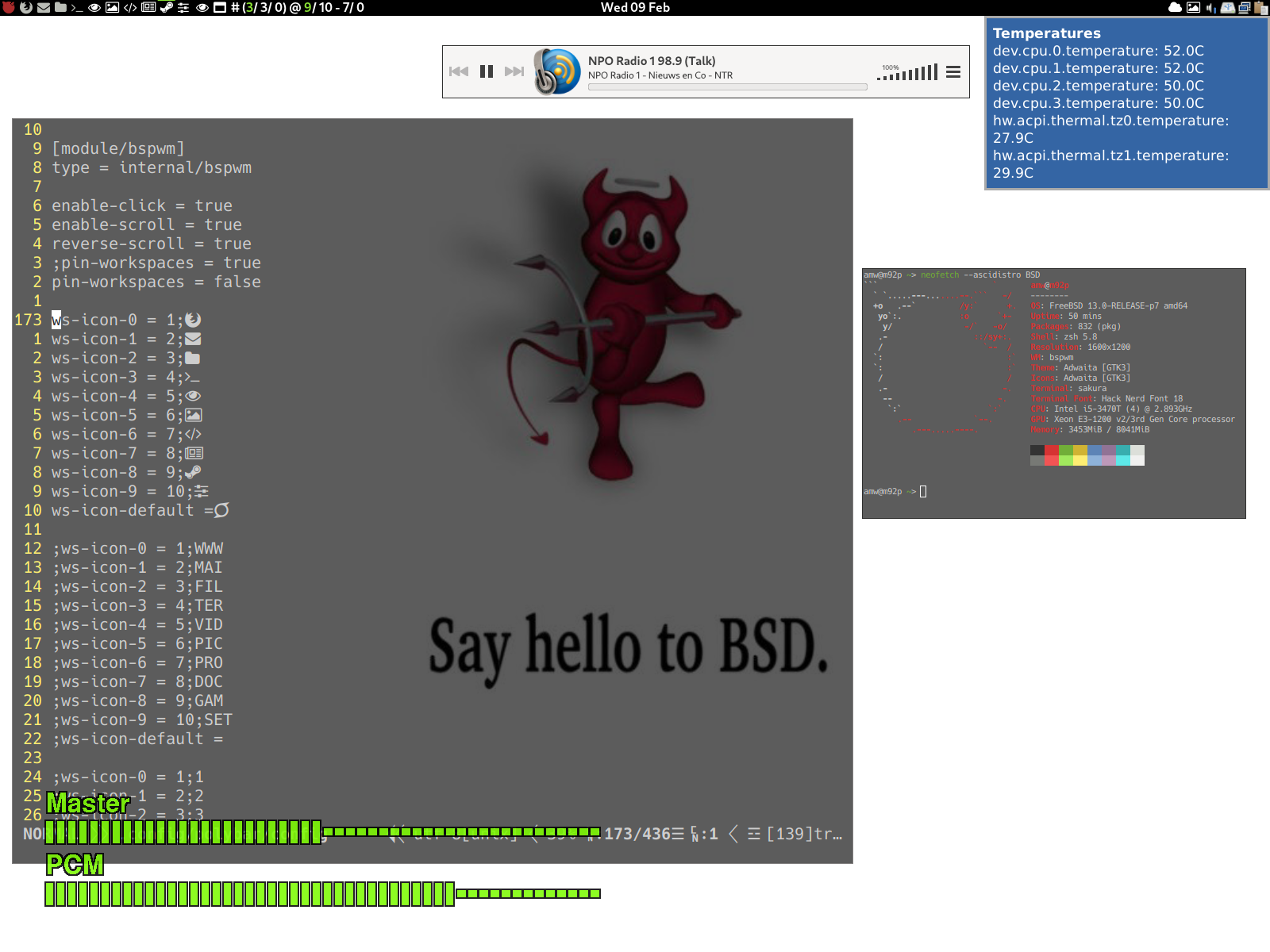This screenshot has height=952, width=1270.
Task: Click 'dev.cpu.0.temperature: 52.0C' line
Action: (x=1099, y=50)
